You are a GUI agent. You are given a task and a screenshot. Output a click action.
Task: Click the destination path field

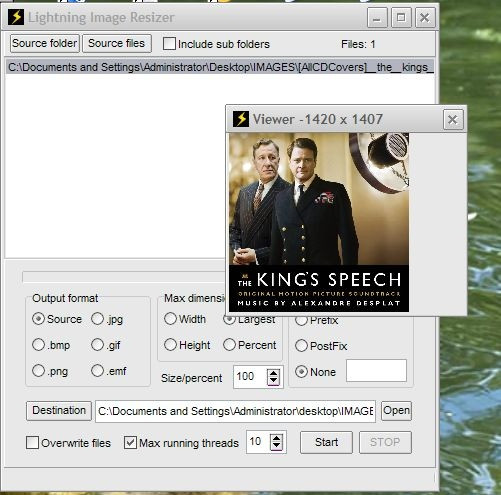(x=235, y=411)
